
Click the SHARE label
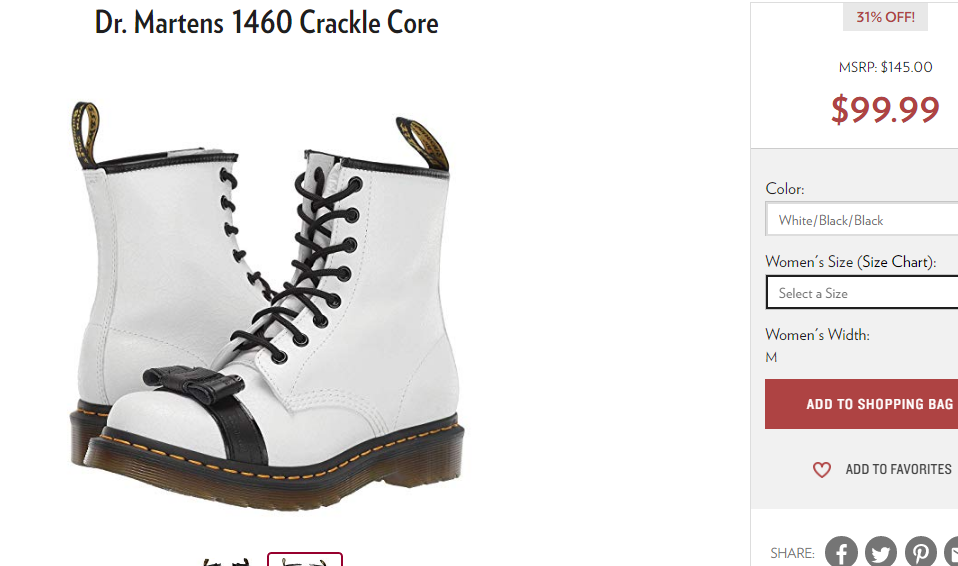click(792, 553)
